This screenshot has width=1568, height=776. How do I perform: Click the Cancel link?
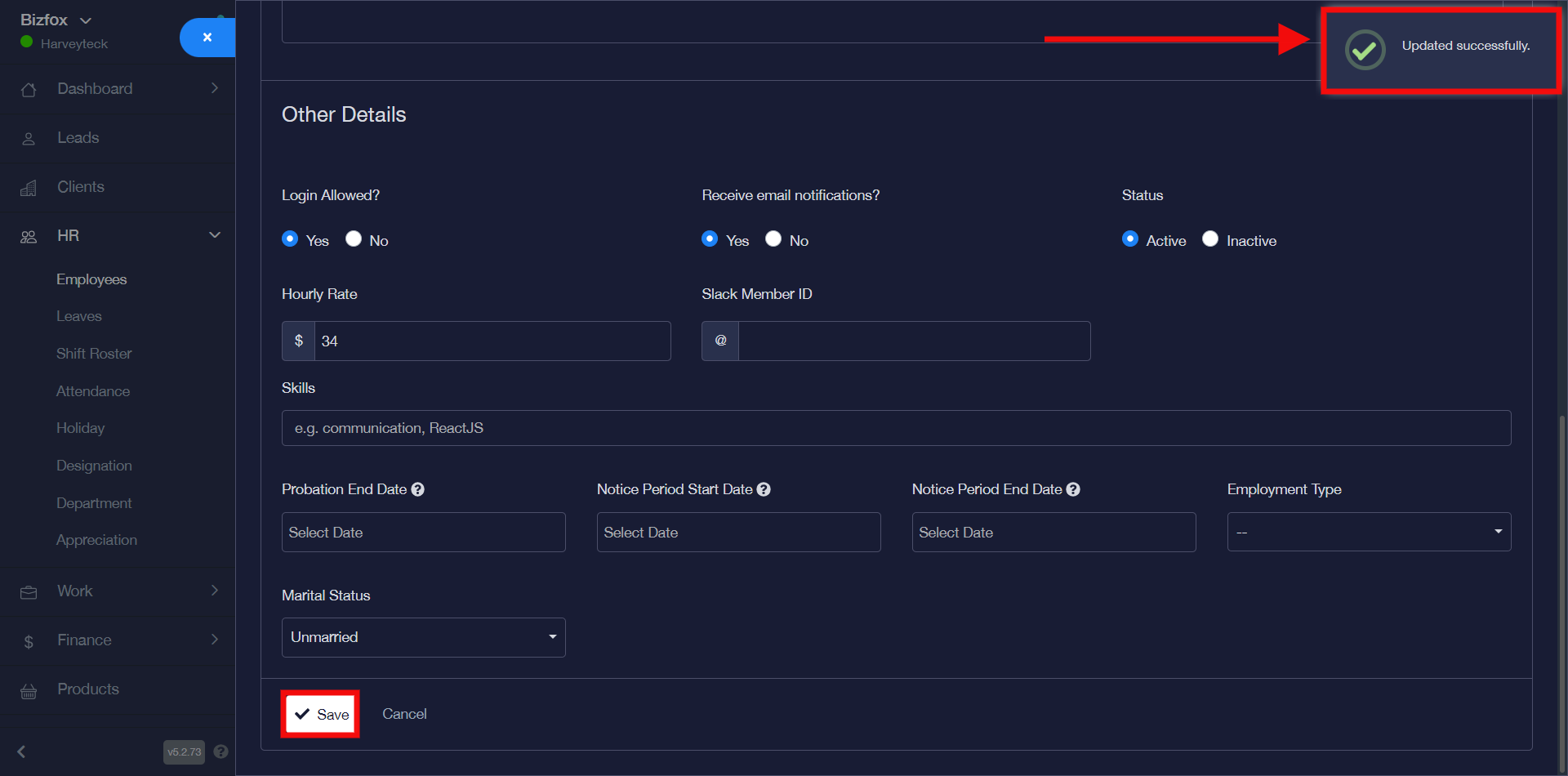(404, 714)
